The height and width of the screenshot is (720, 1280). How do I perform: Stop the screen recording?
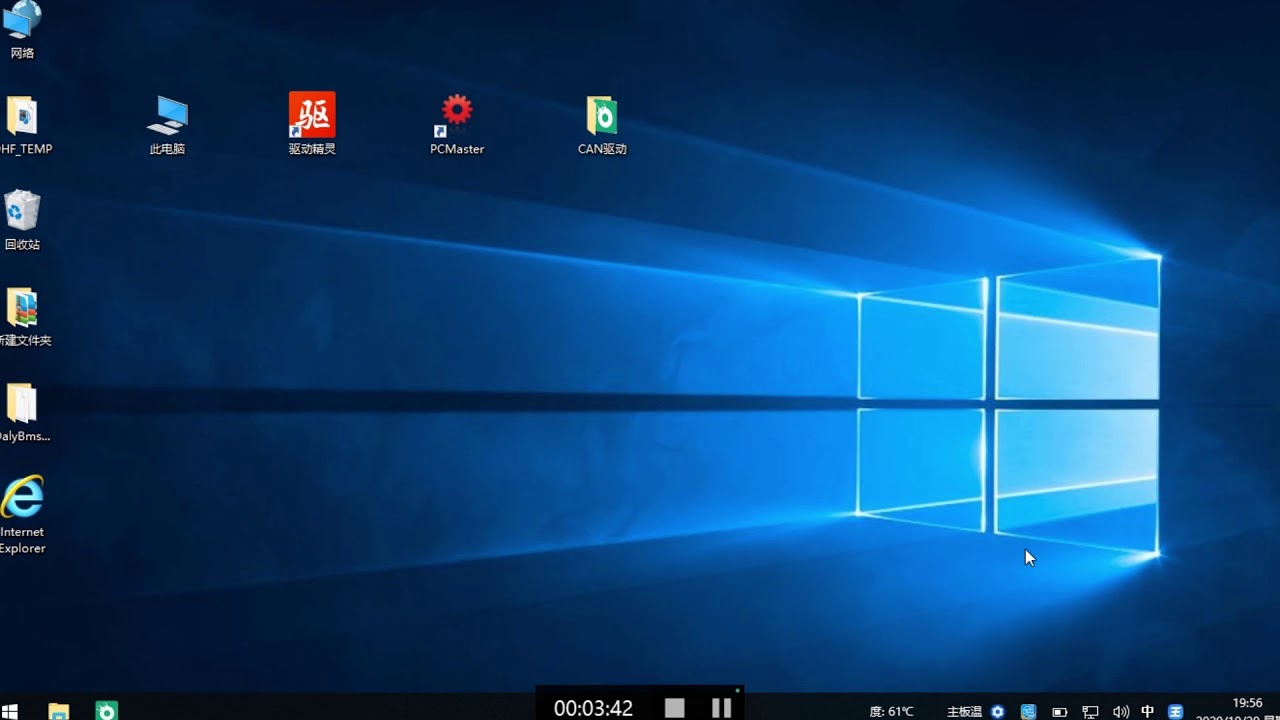pyautogui.click(x=675, y=708)
